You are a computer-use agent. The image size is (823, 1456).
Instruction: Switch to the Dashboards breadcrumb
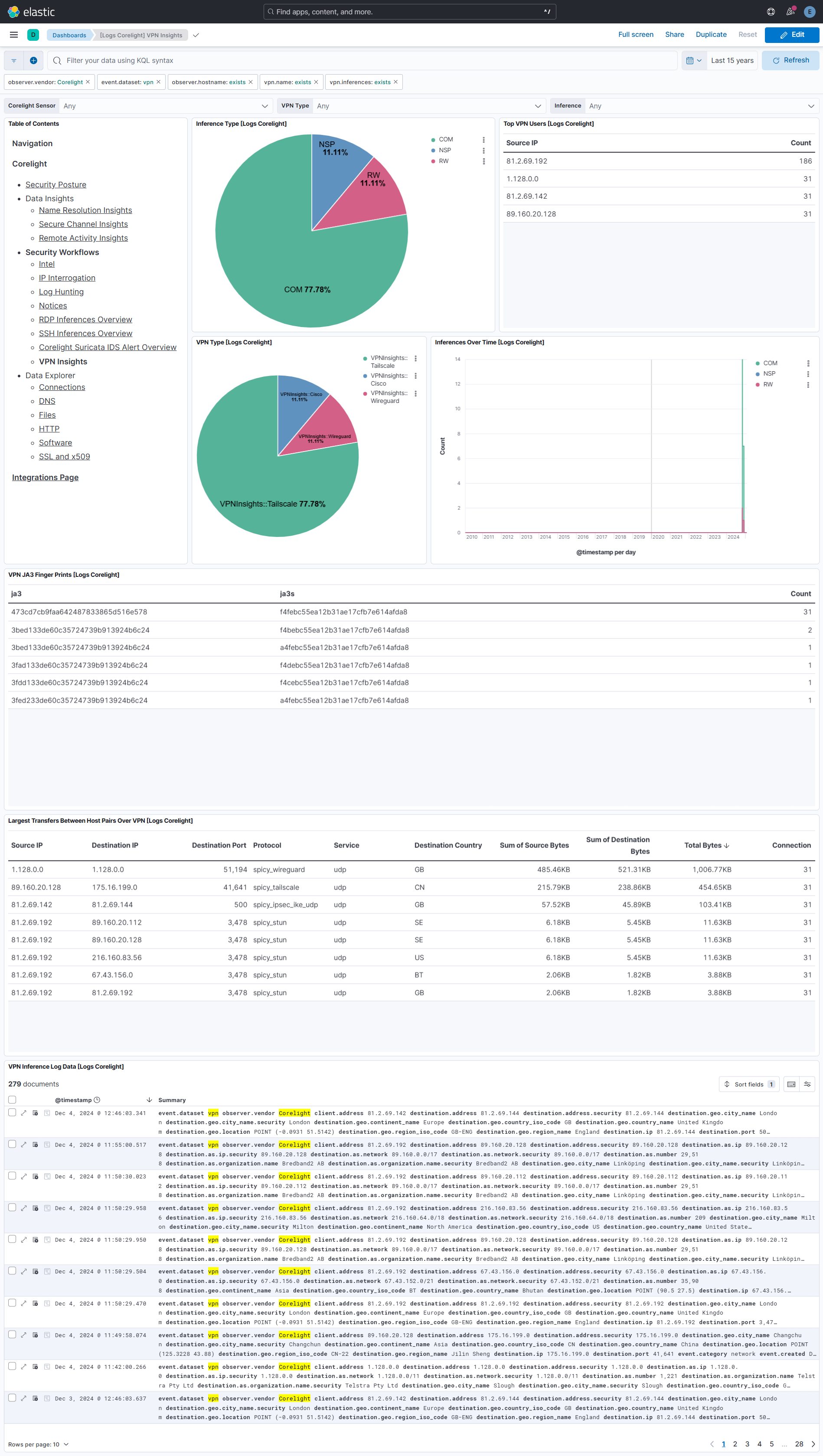tap(69, 35)
